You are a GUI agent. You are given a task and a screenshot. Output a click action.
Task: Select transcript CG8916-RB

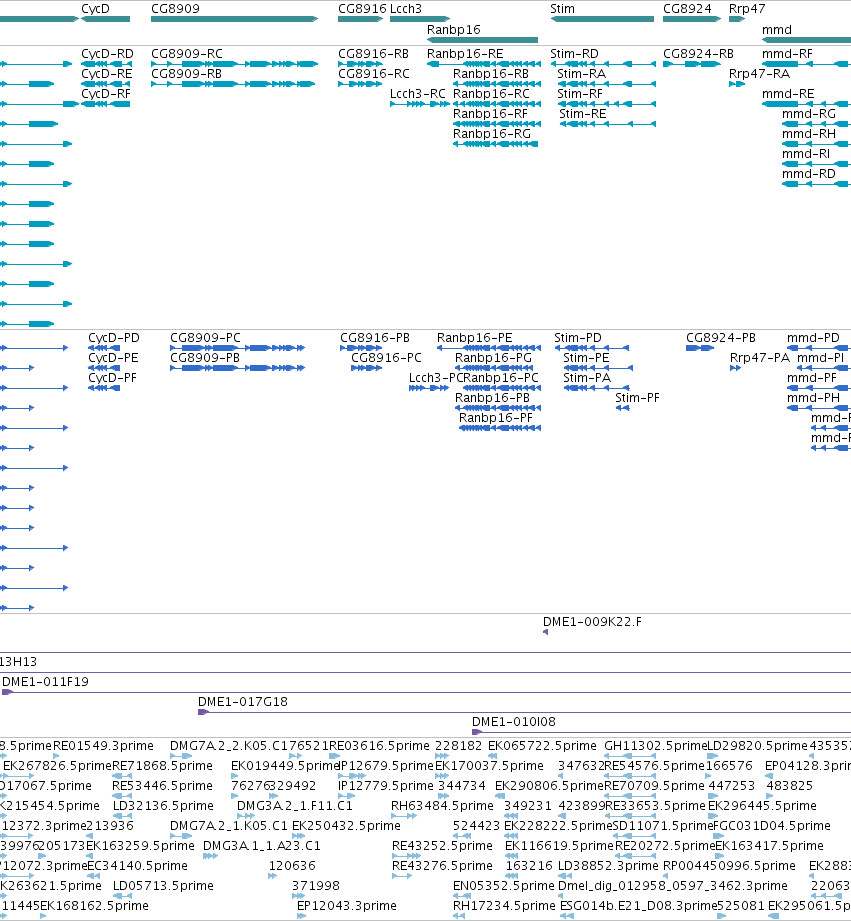(x=360, y=64)
